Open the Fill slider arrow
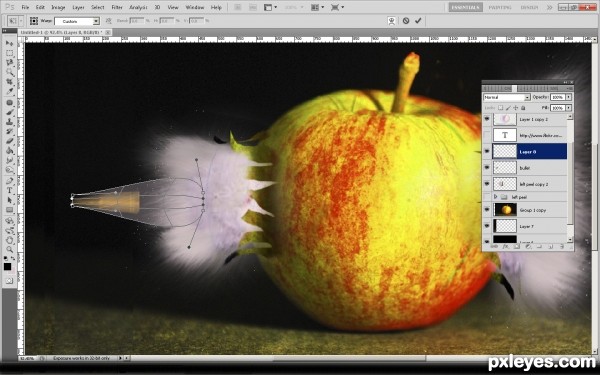Screen dimensions: 600x375 click(568, 108)
